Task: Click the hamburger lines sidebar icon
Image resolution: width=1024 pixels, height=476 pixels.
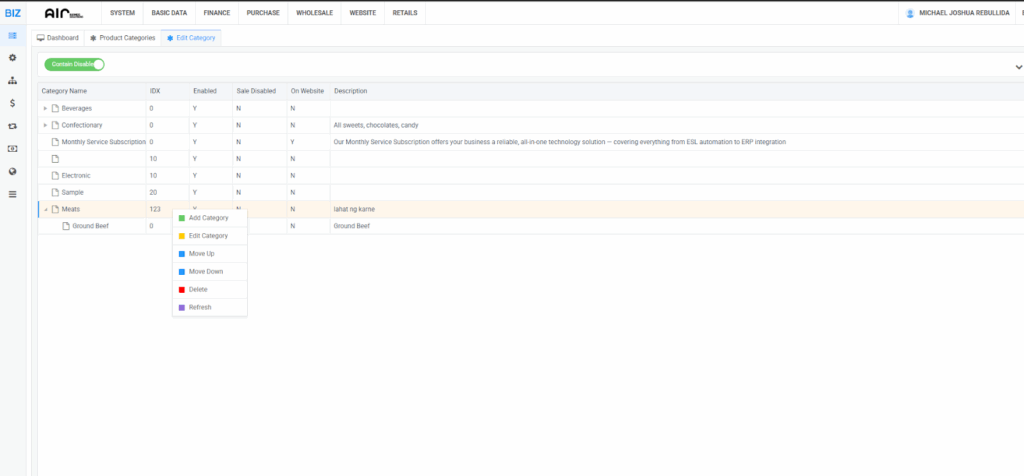Action: point(12,193)
